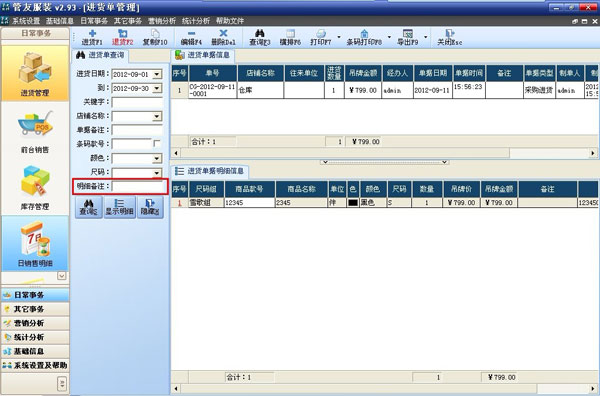Viewport: 600px width, 396px height.
Task: Expand the 颜色 dropdown list
Action: (157, 158)
